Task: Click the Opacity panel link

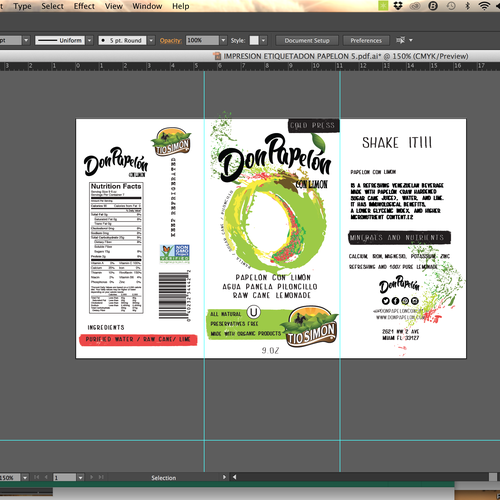Action: (x=171, y=41)
